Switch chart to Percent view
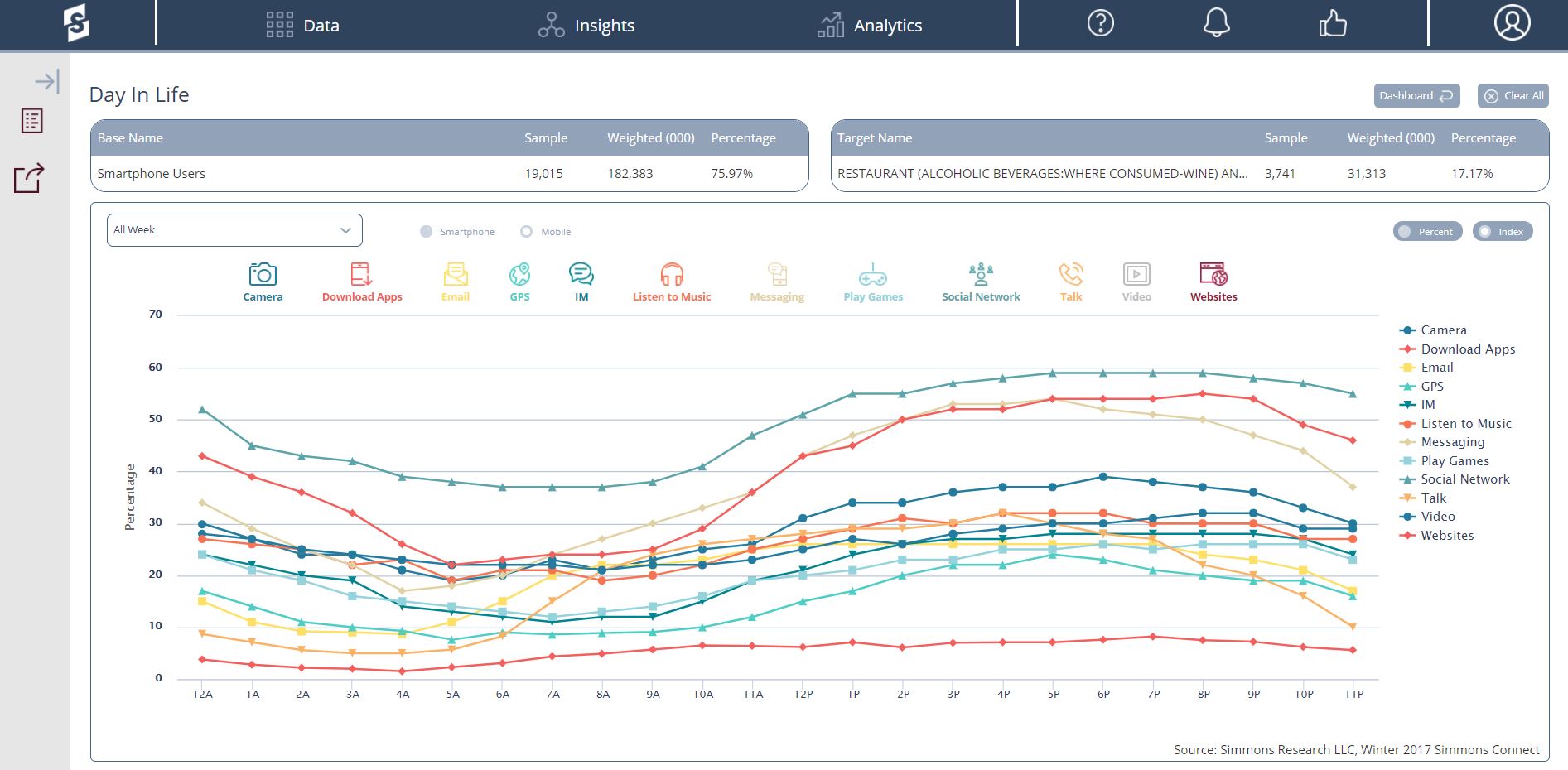 (1427, 232)
